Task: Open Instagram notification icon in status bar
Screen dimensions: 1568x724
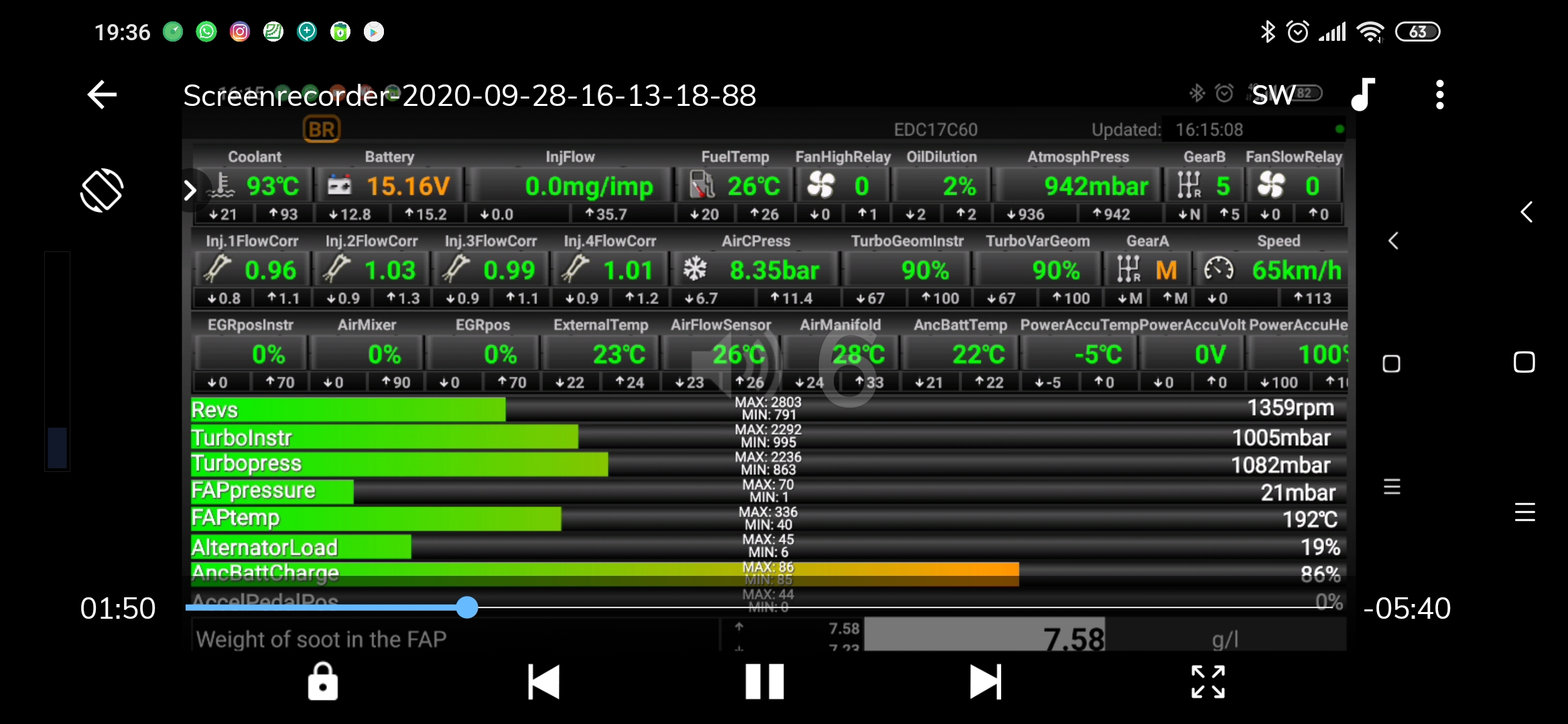Action: click(240, 32)
